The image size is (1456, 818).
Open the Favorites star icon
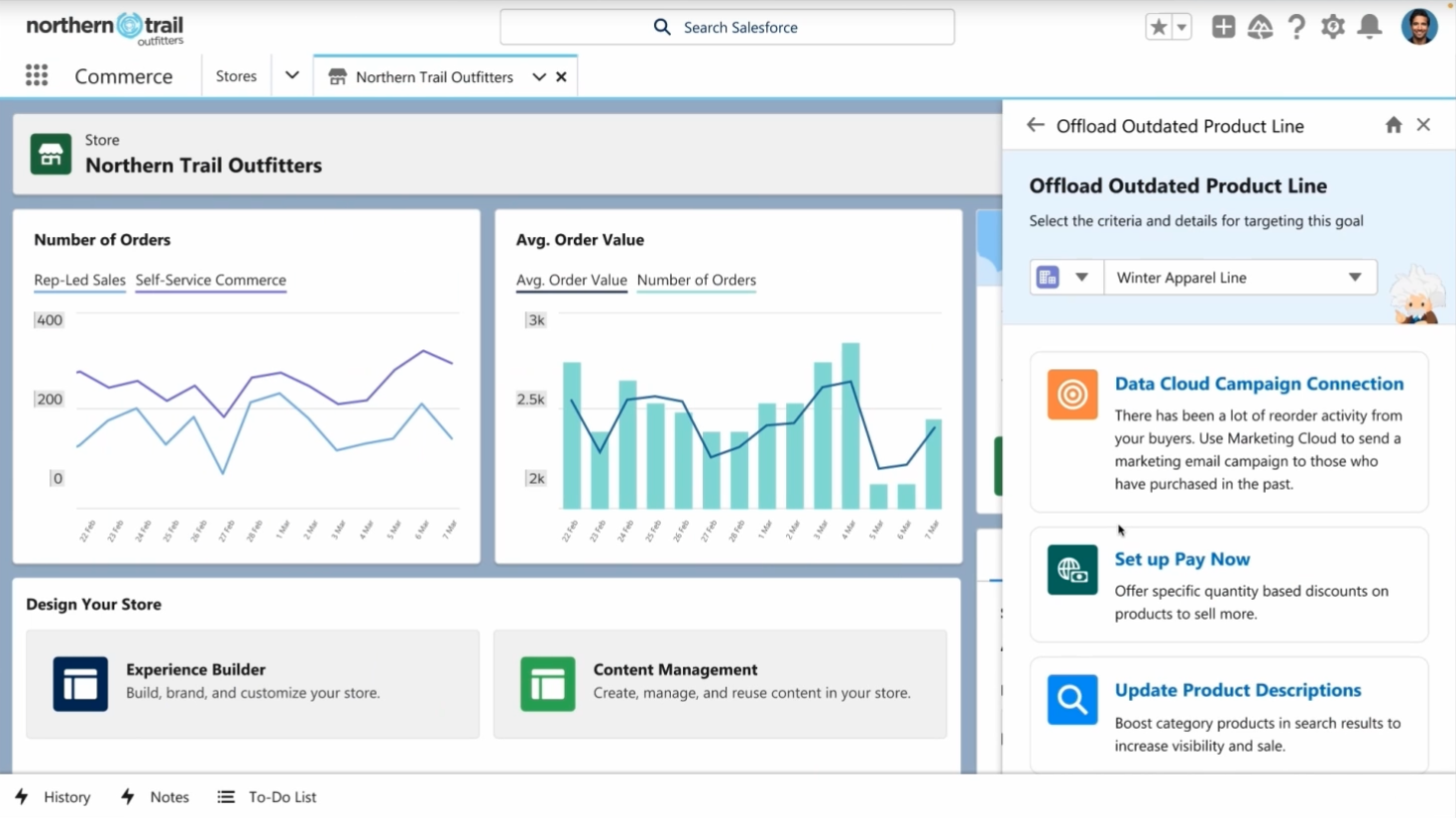(x=1158, y=27)
